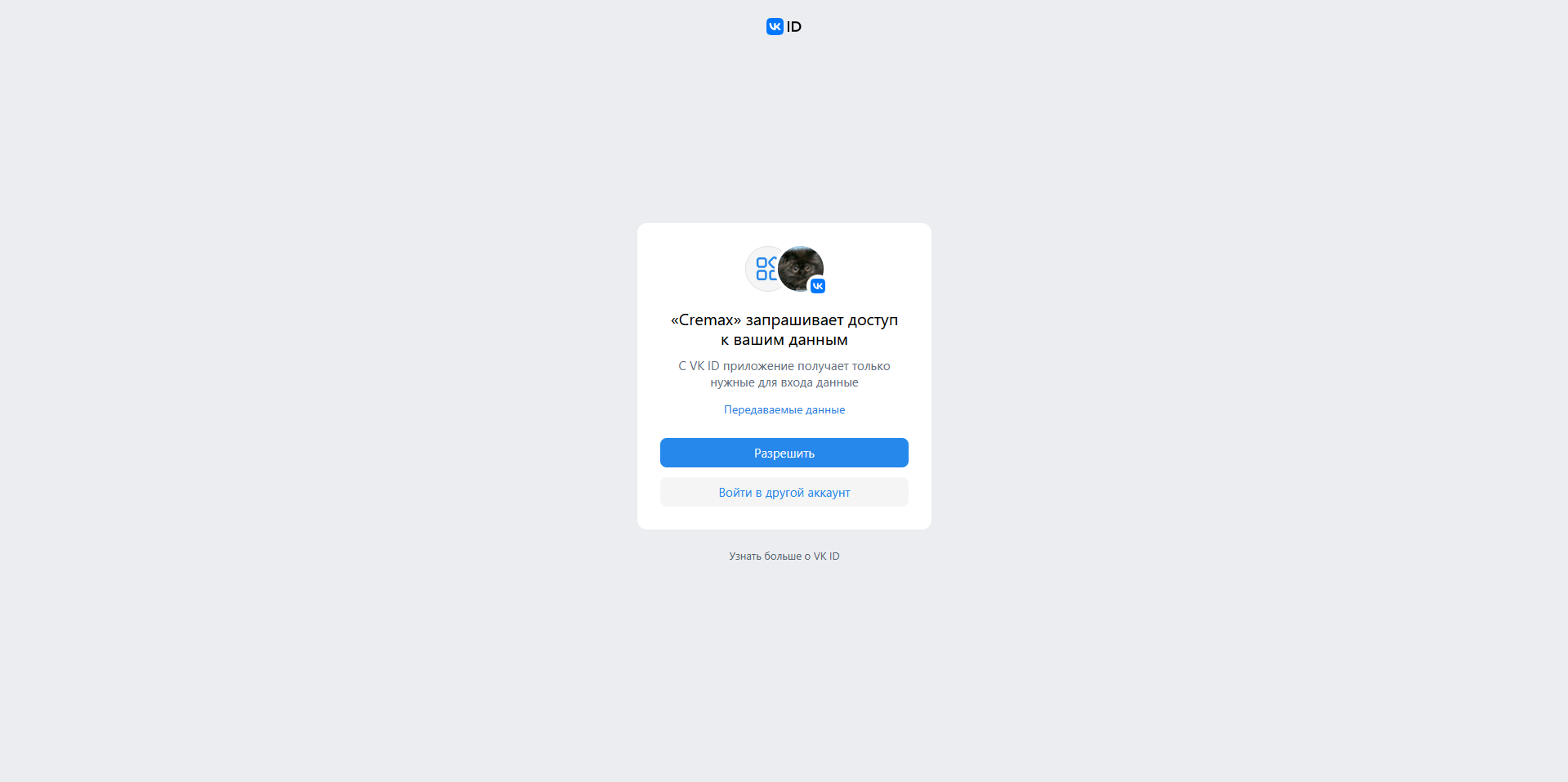This screenshot has width=1568, height=782.
Task: Allow access with the Разрешить button
Action: coord(784,453)
